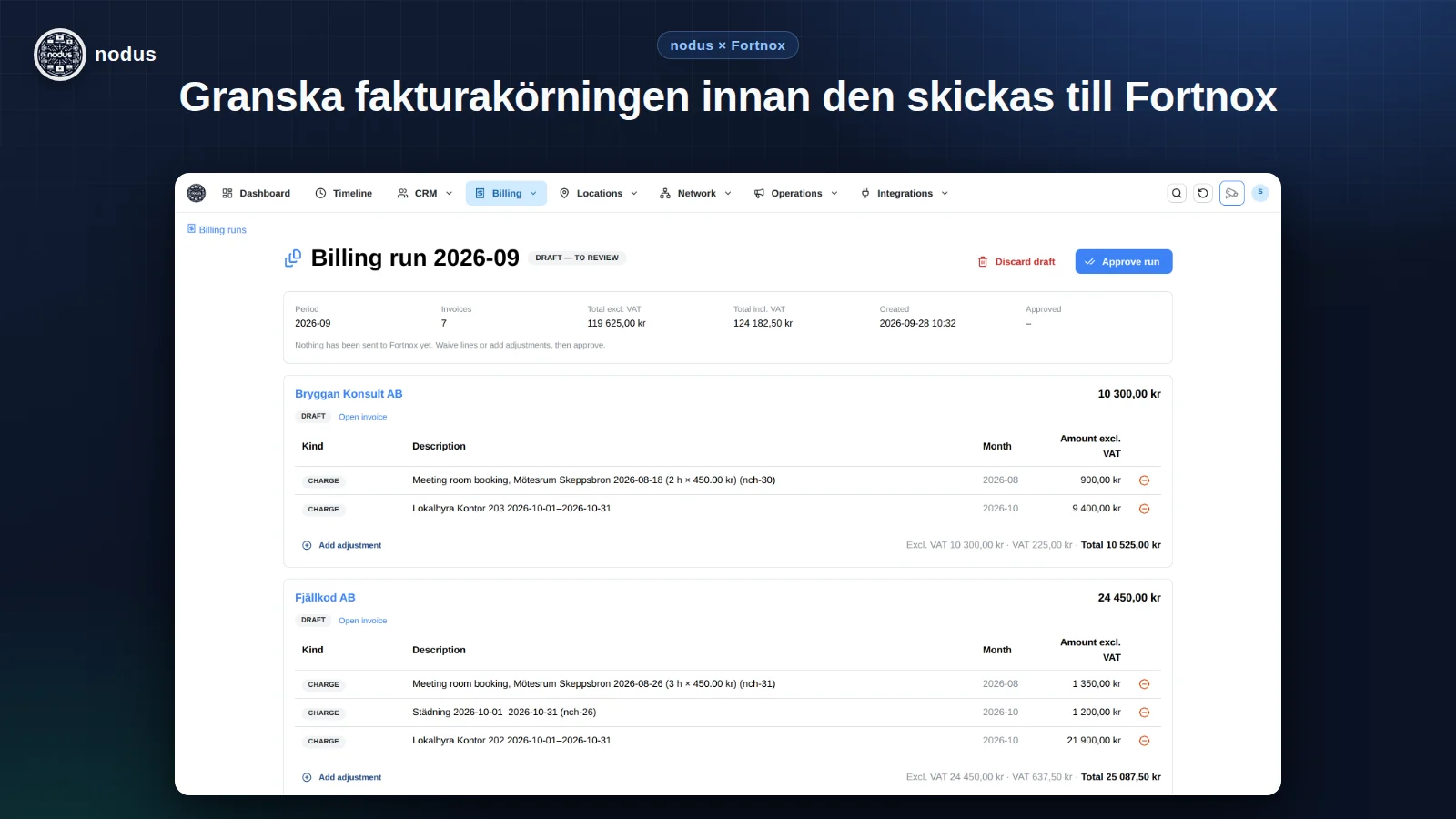Waive the 1 350,00 kr meeting room charge

(x=1145, y=684)
